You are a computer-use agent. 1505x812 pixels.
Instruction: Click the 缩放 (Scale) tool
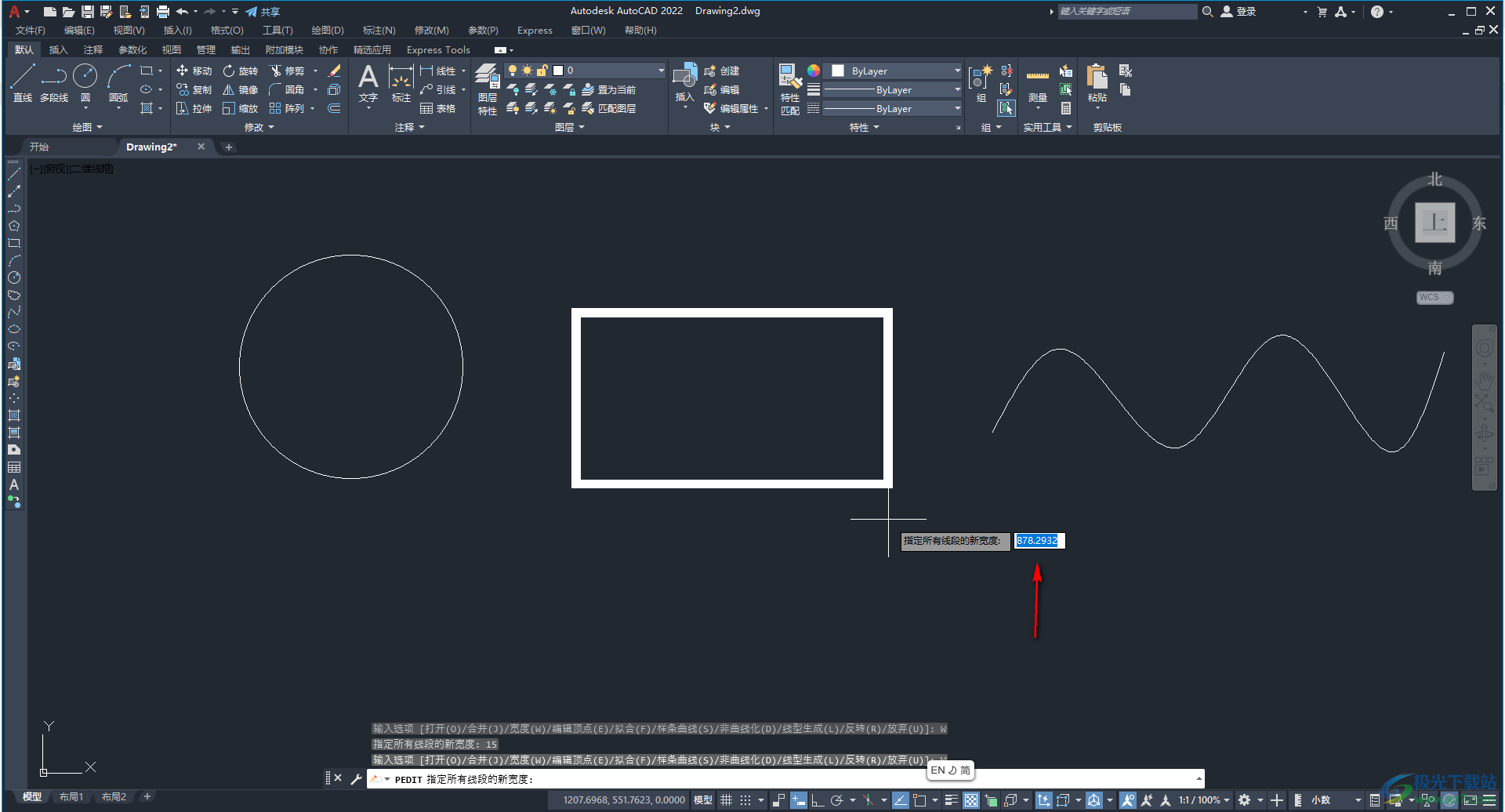(240, 108)
